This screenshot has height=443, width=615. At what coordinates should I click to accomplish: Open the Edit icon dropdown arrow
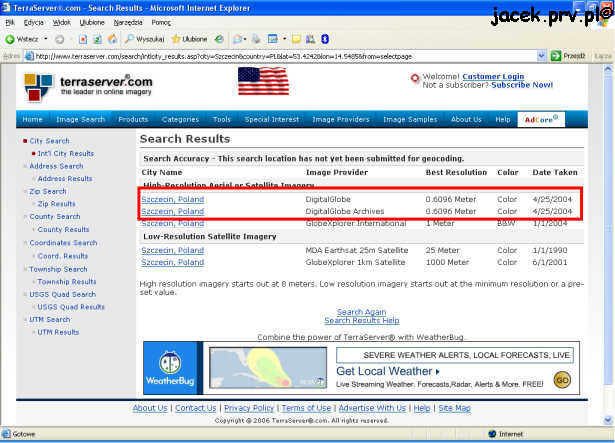pyautogui.click(x=284, y=39)
